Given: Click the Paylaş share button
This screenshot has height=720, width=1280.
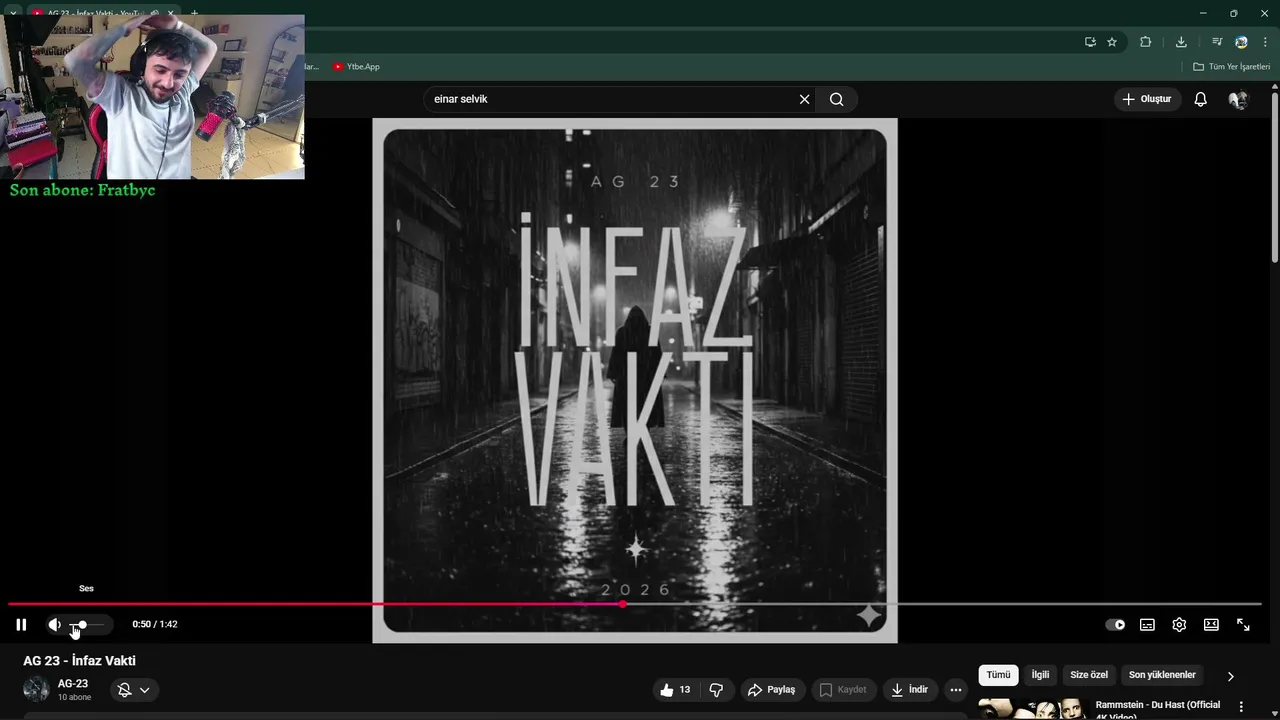Looking at the screenshot, I should pos(771,690).
